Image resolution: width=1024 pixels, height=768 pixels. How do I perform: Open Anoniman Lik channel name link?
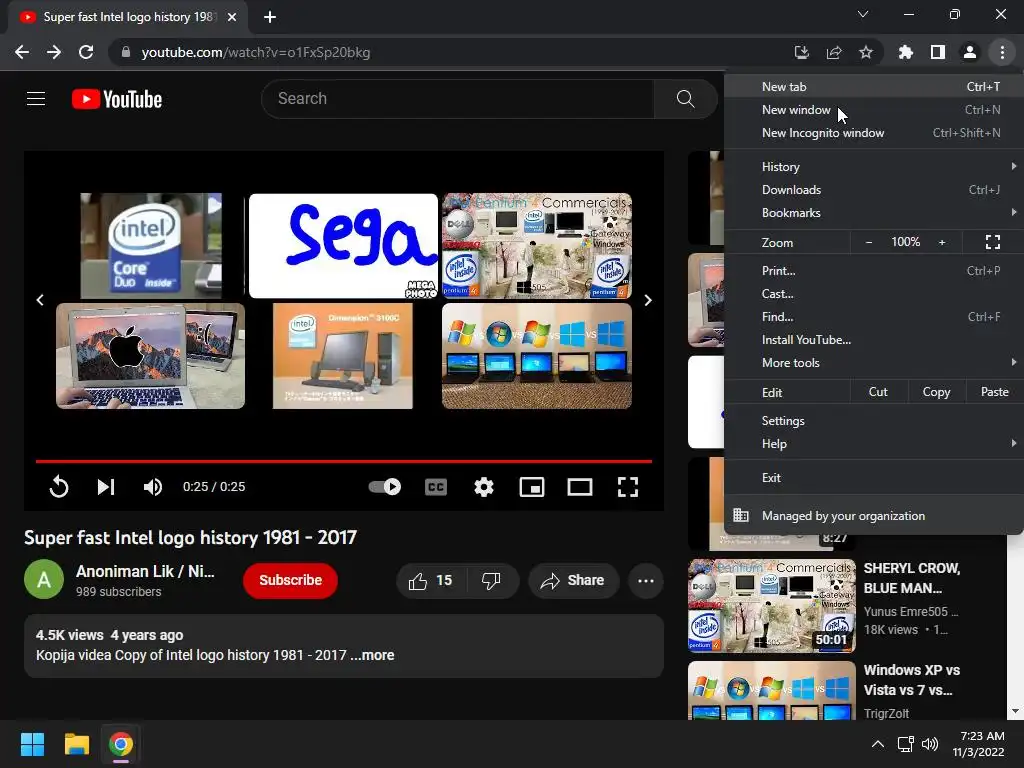pos(146,571)
